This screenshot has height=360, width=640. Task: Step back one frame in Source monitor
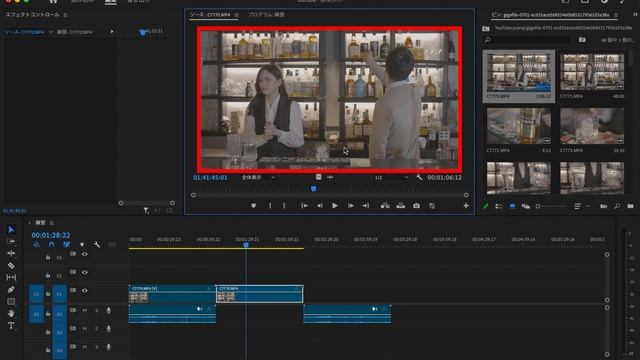pyautogui.click(x=320, y=206)
